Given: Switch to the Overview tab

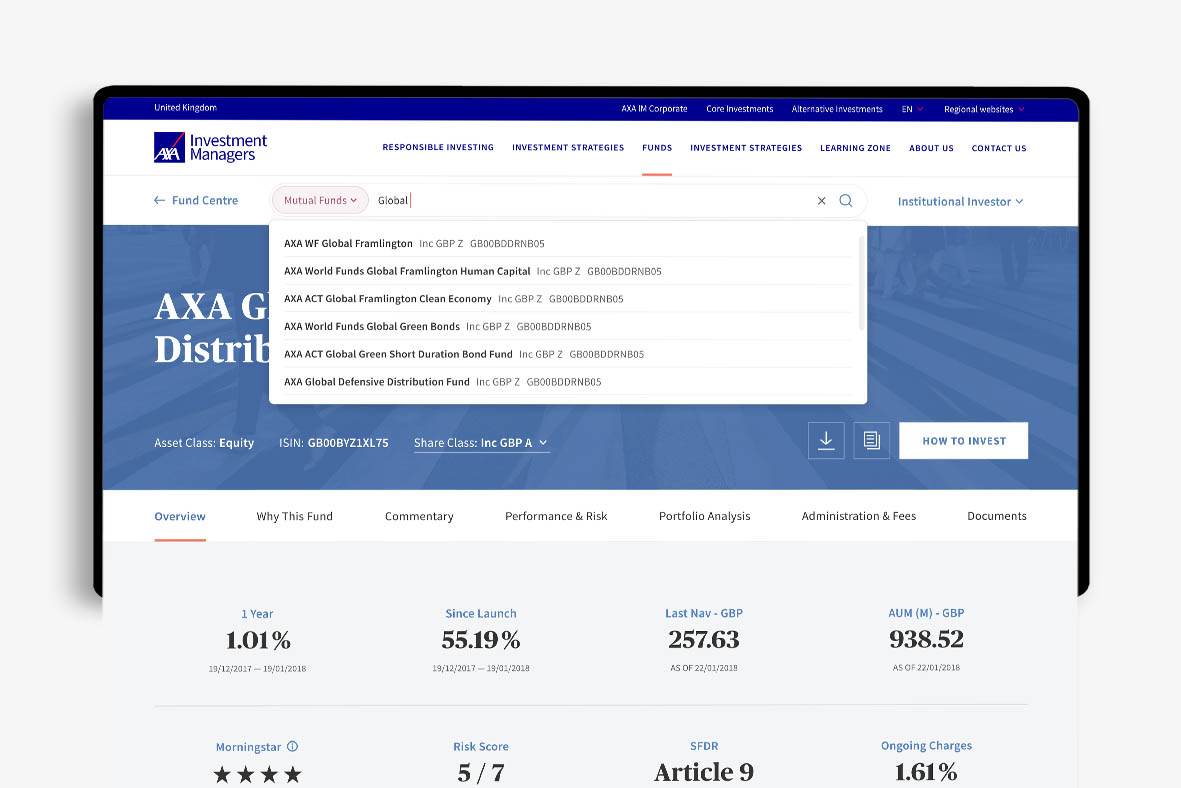Looking at the screenshot, I should [180, 516].
